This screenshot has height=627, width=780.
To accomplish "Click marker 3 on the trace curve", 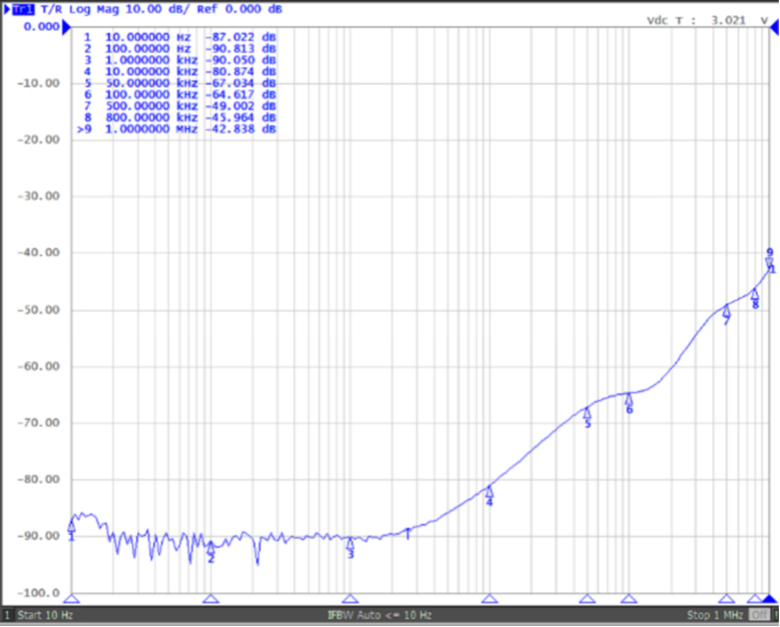I will [350, 544].
